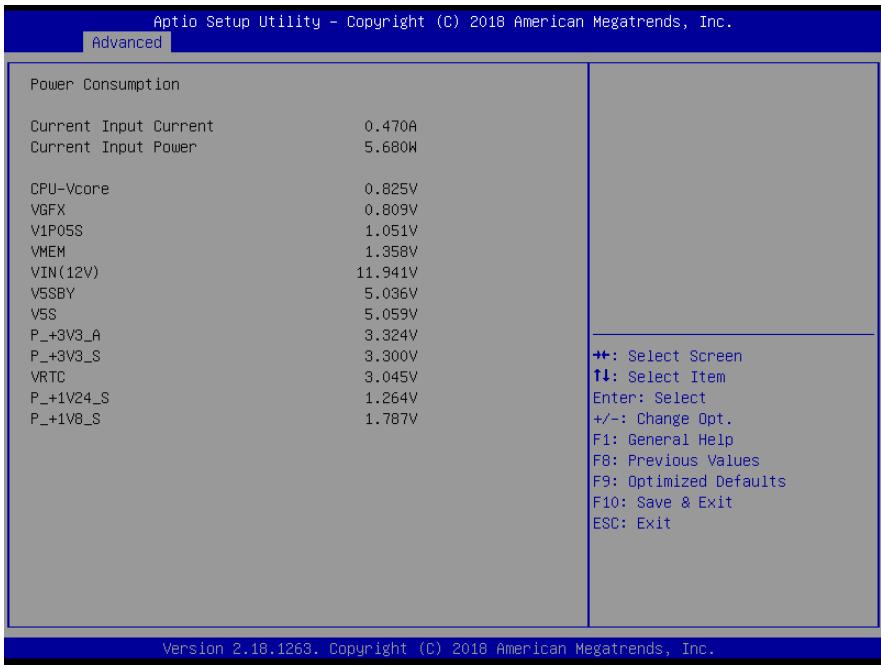
Task: Select the Current Input Current row
Action: 224,126
